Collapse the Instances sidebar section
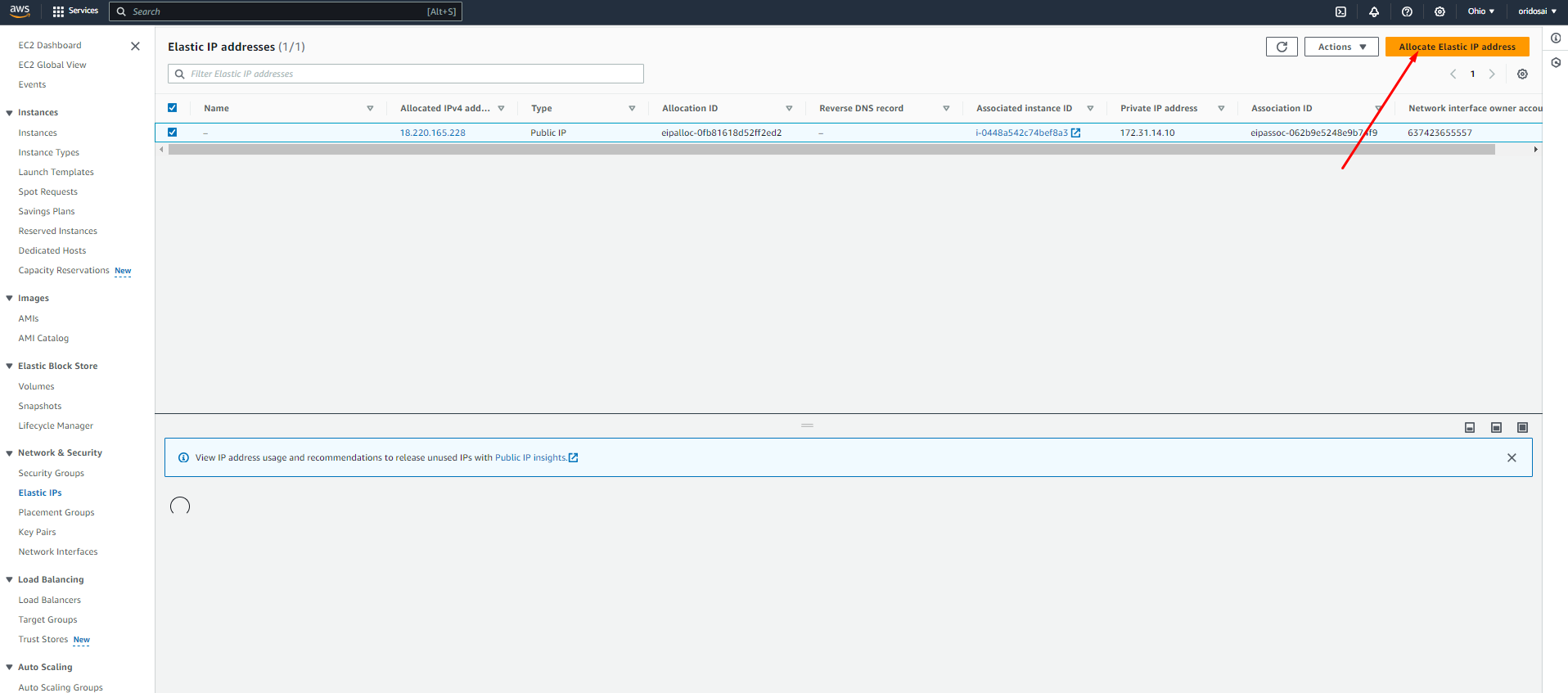Image resolution: width=1568 pixels, height=693 pixels. tap(9, 113)
